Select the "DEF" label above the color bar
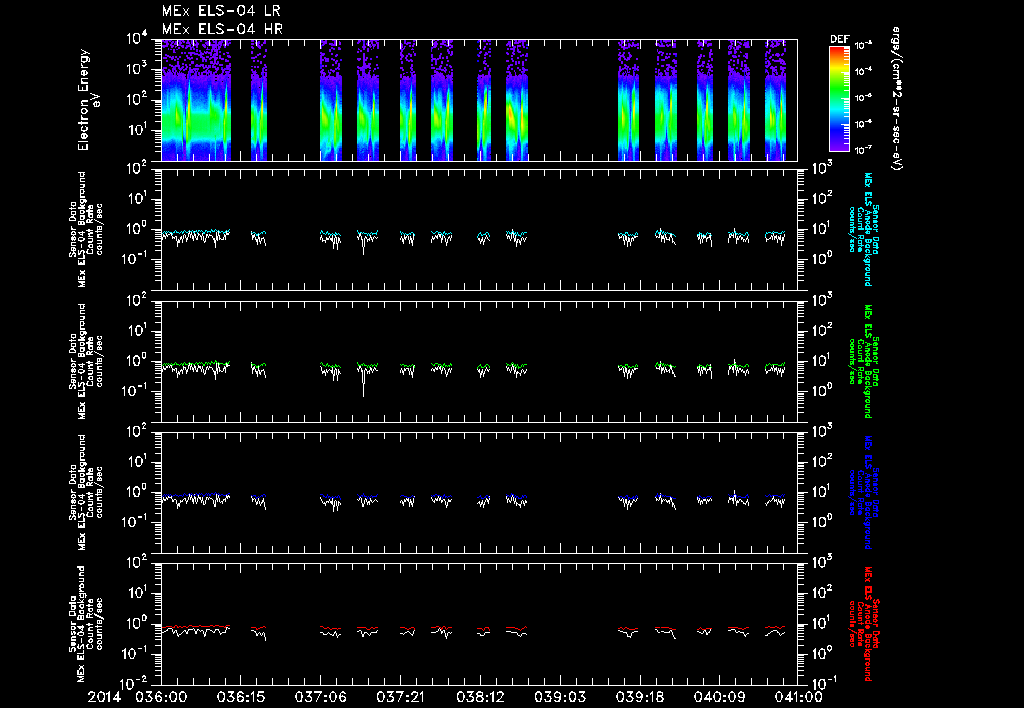The image size is (1024, 708). (x=839, y=39)
